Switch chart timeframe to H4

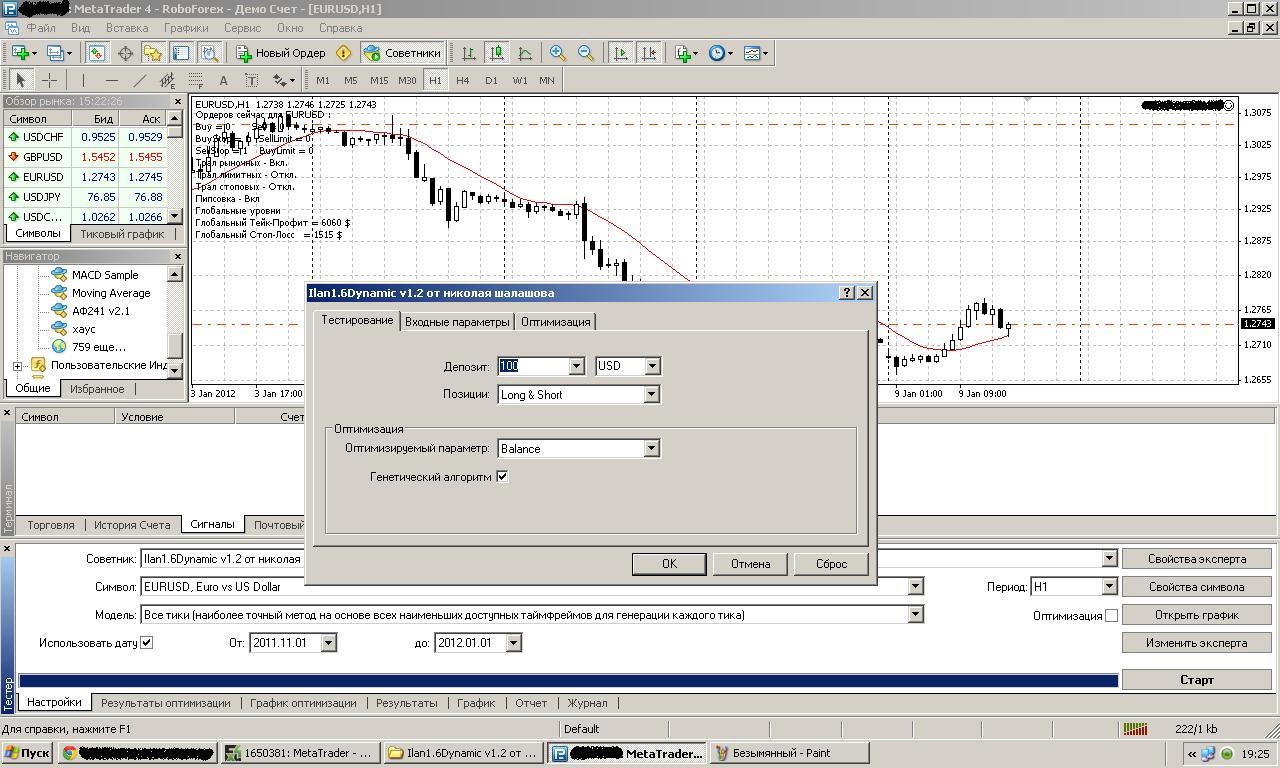pos(463,80)
